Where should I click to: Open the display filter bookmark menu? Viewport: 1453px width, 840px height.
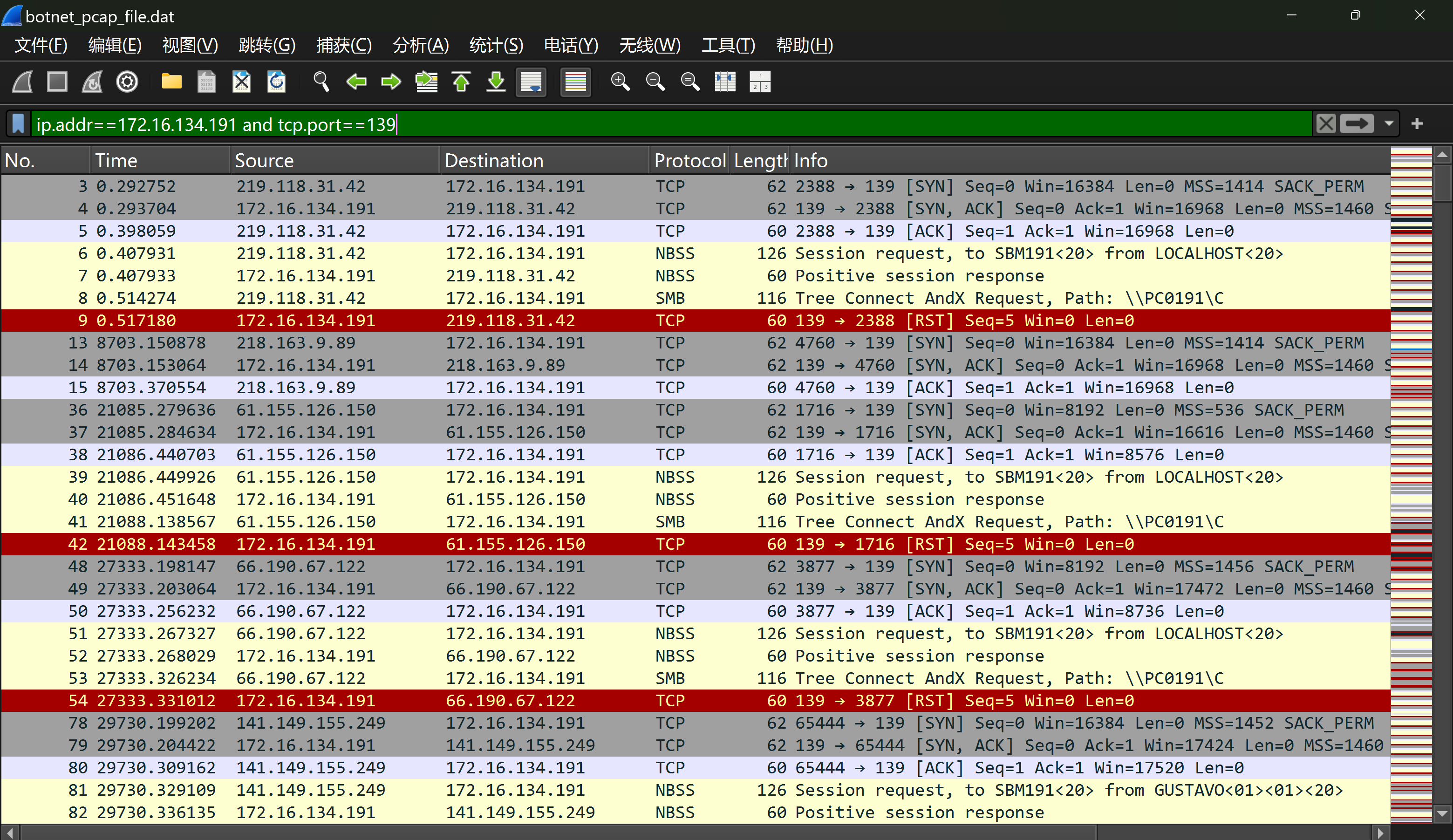point(19,124)
